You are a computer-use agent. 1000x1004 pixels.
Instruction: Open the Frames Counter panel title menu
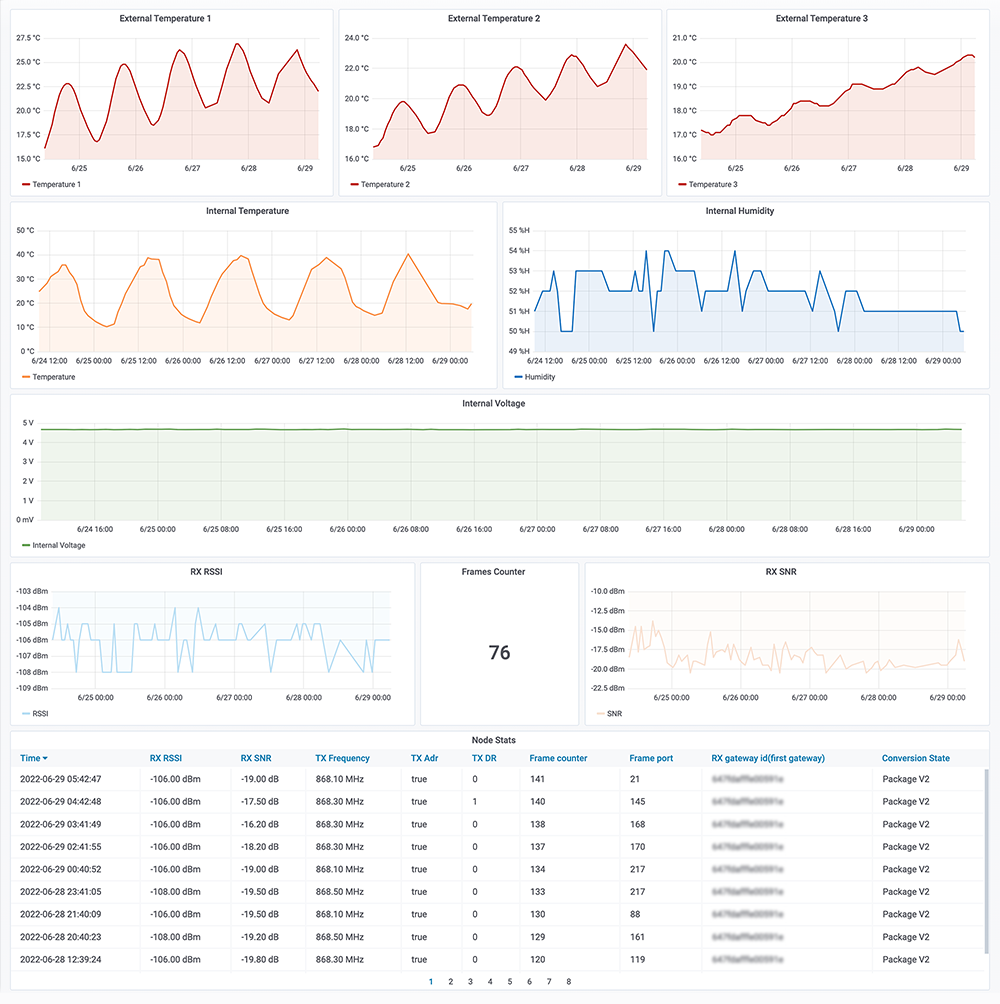tap(493, 572)
